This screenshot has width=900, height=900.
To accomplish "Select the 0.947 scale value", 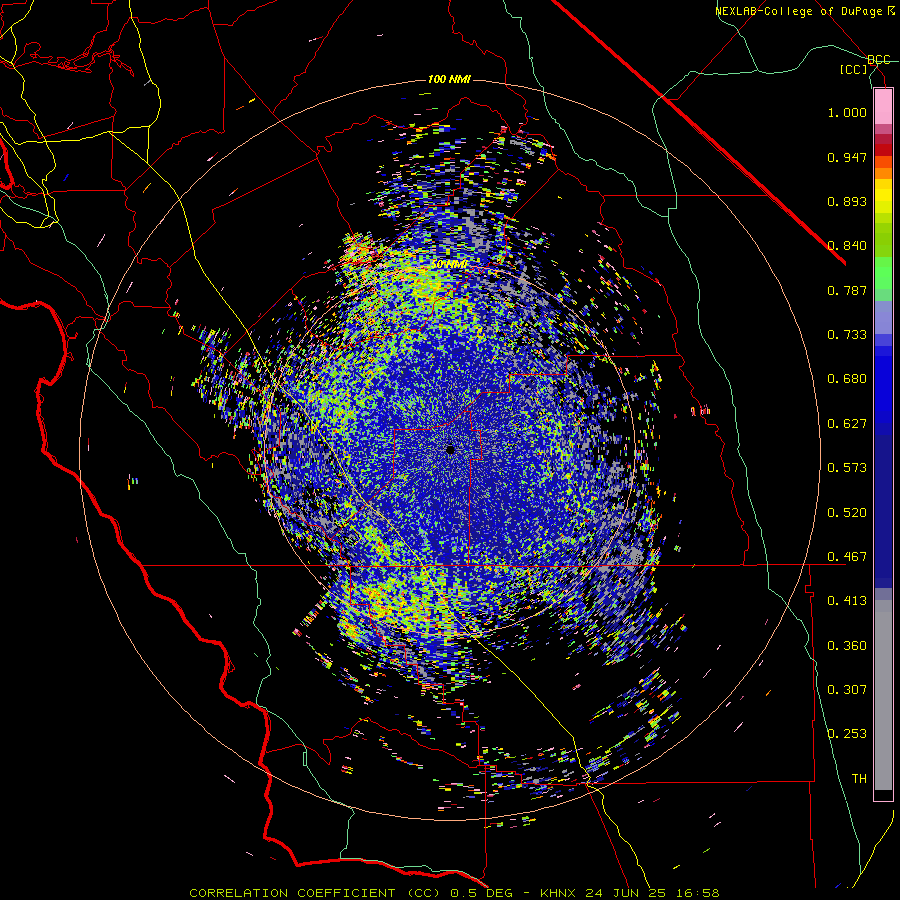I will pyautogui.click(x=847, y=157).
